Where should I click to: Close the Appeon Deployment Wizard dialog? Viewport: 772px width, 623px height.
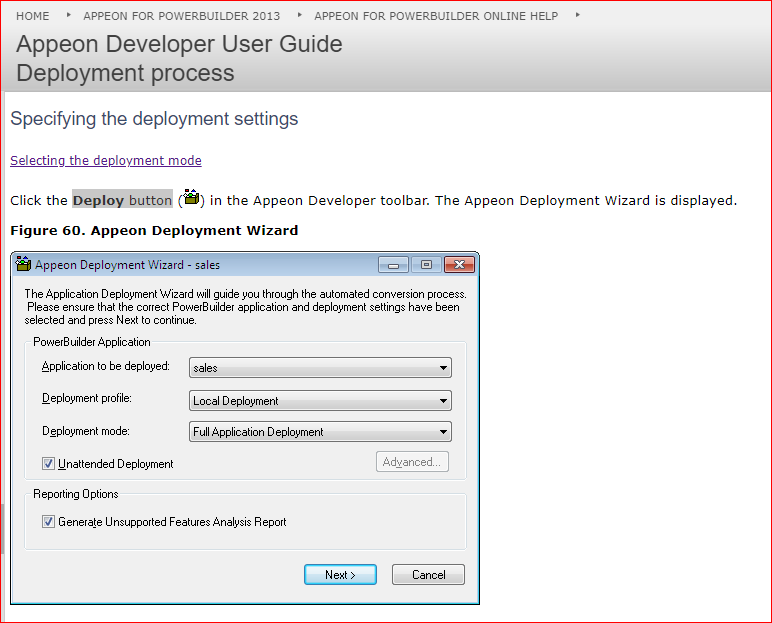tap(458, 265)
